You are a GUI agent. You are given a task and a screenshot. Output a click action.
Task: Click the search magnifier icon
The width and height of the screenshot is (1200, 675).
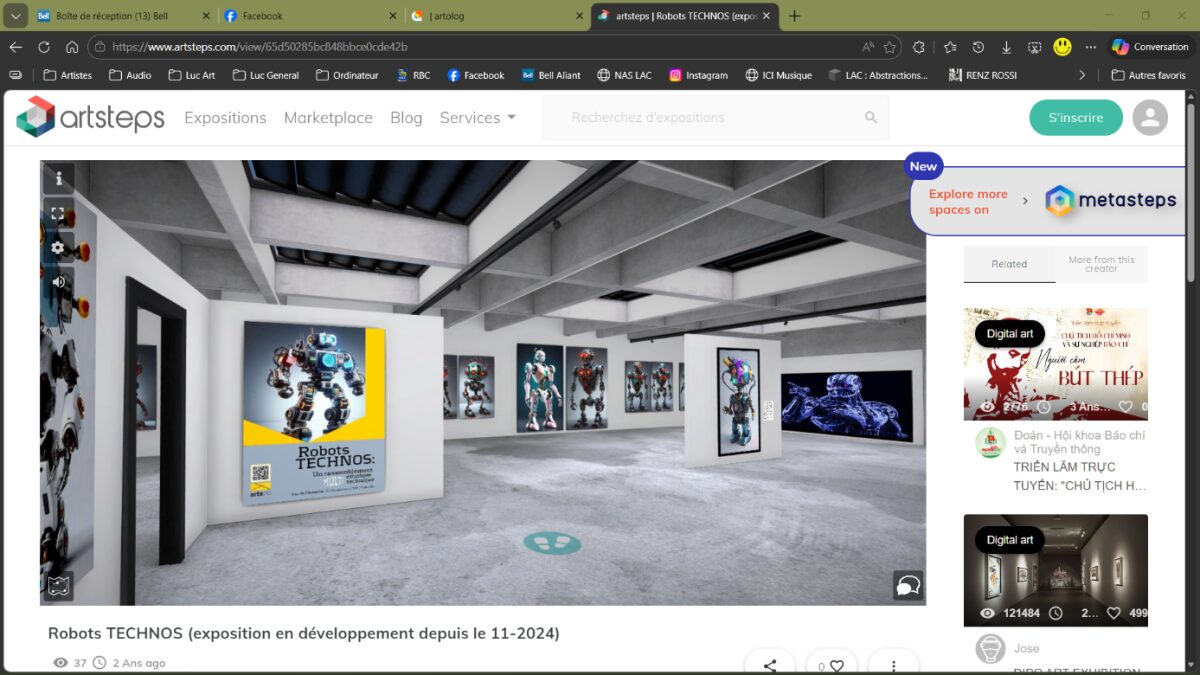point(869,117)
